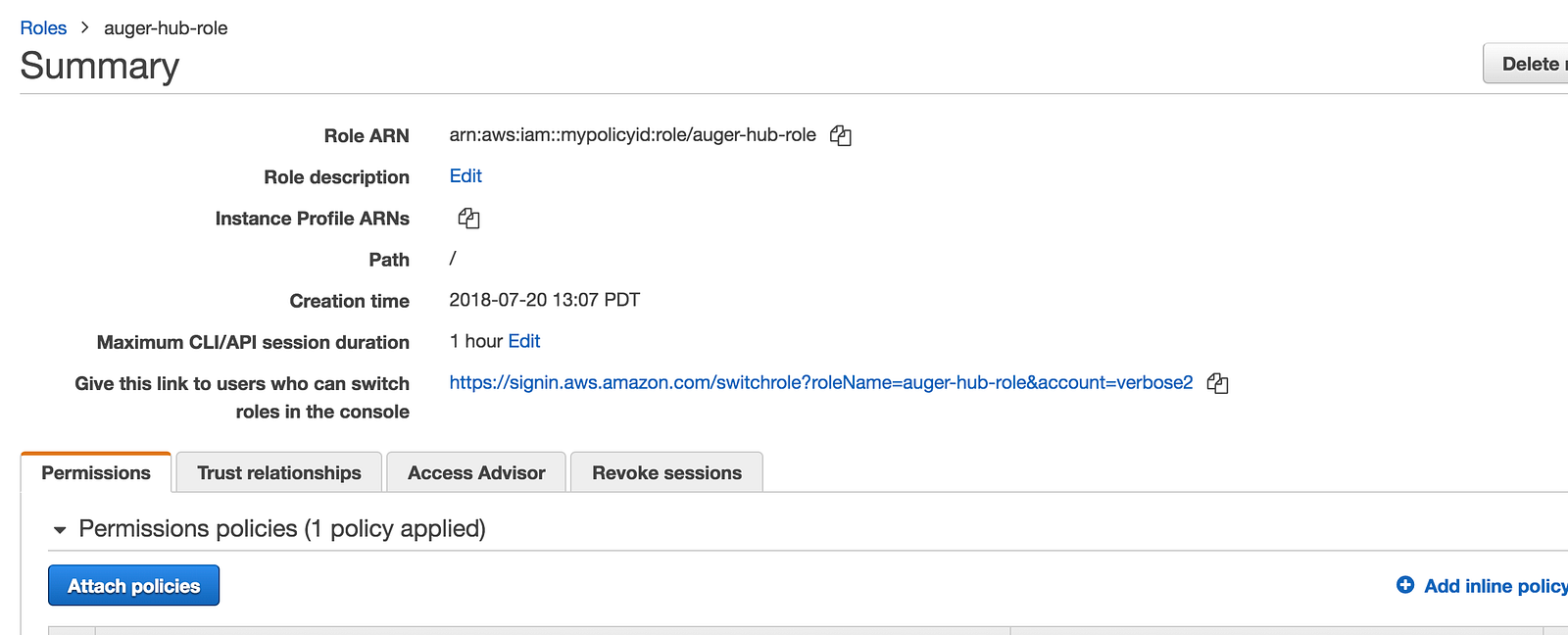Select the Revoke sessions tab
Viewport: 1568px width, 635px height.
click(x=666, y=473)
